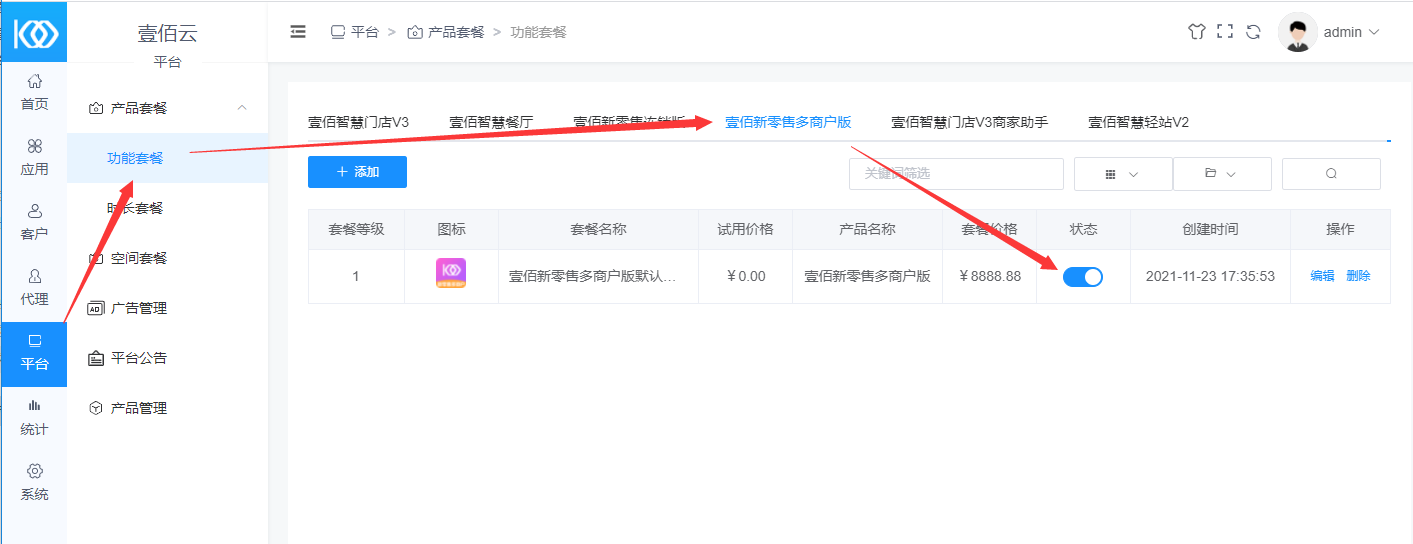The width and height of the screenshot is (1413, 544).
Task: Click the ￥0.00 trial price cell
Action: point(746,276)
